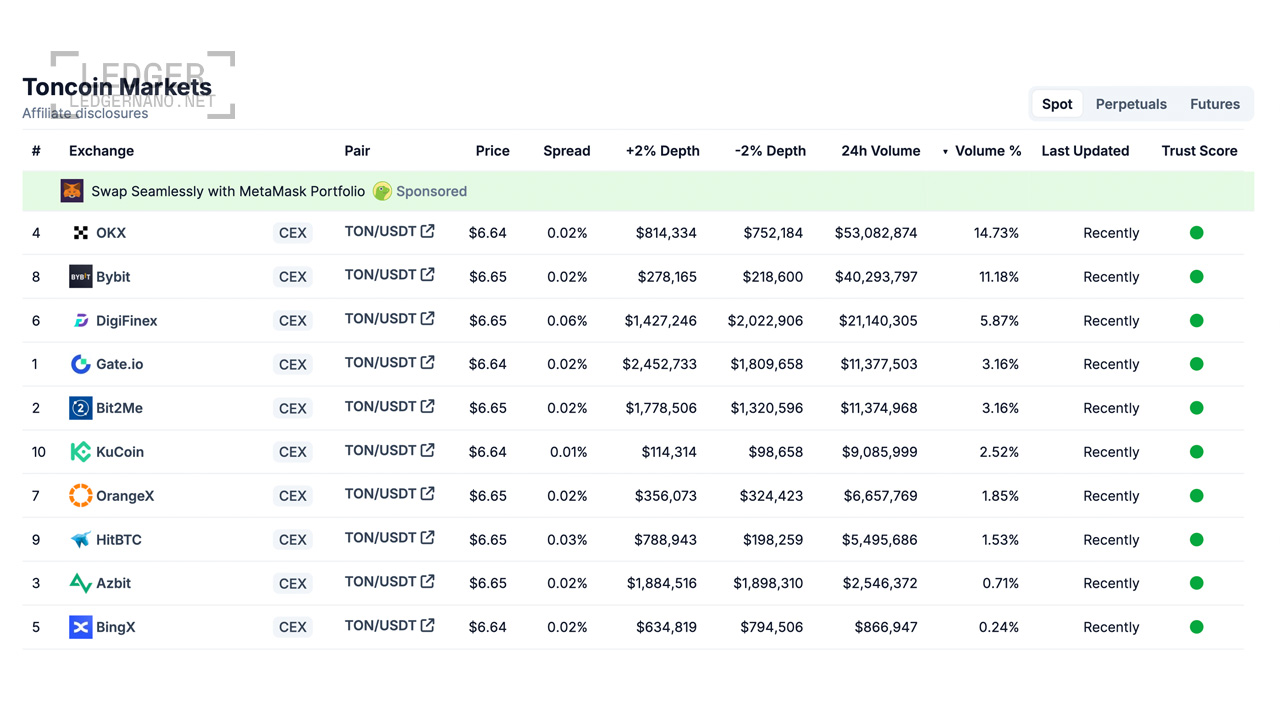Screen dimensions: 1280x720
Task: Click the Sponsored label text
Action: click(x=431, y=191)
